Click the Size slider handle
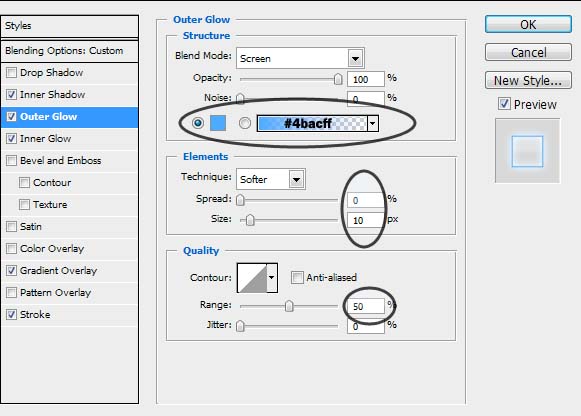Screen dimensions: 581x416 250,220
